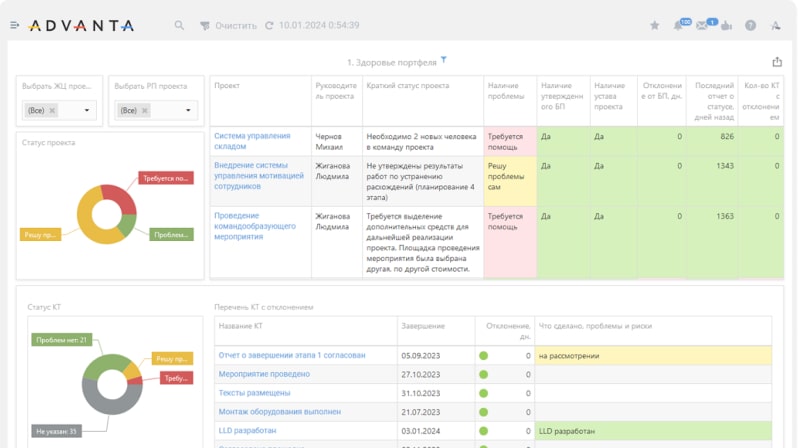Click the Наличие проблемы column header
The width and height of the screenshot is (800, 448).
pyautogui.click(x=508, y=91)
